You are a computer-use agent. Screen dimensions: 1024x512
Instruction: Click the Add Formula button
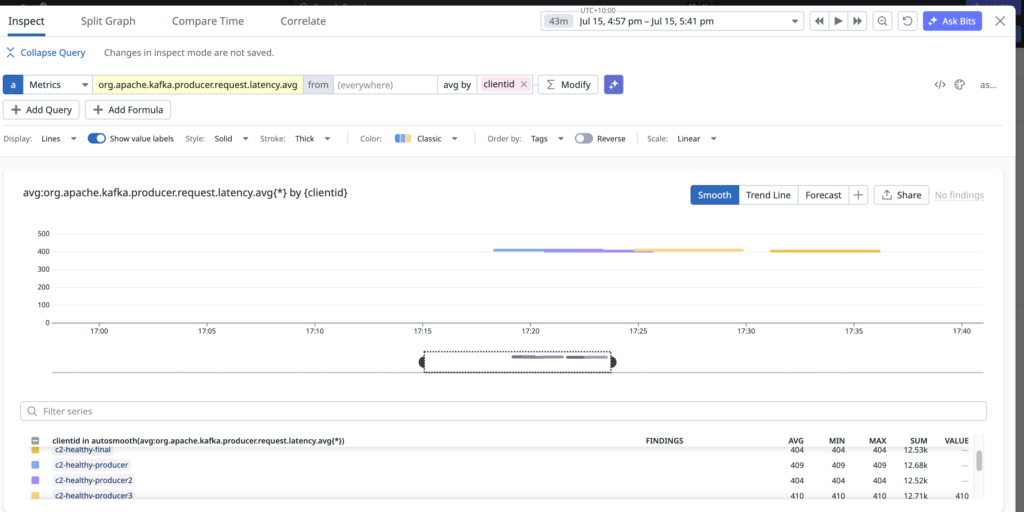(128, 110)
